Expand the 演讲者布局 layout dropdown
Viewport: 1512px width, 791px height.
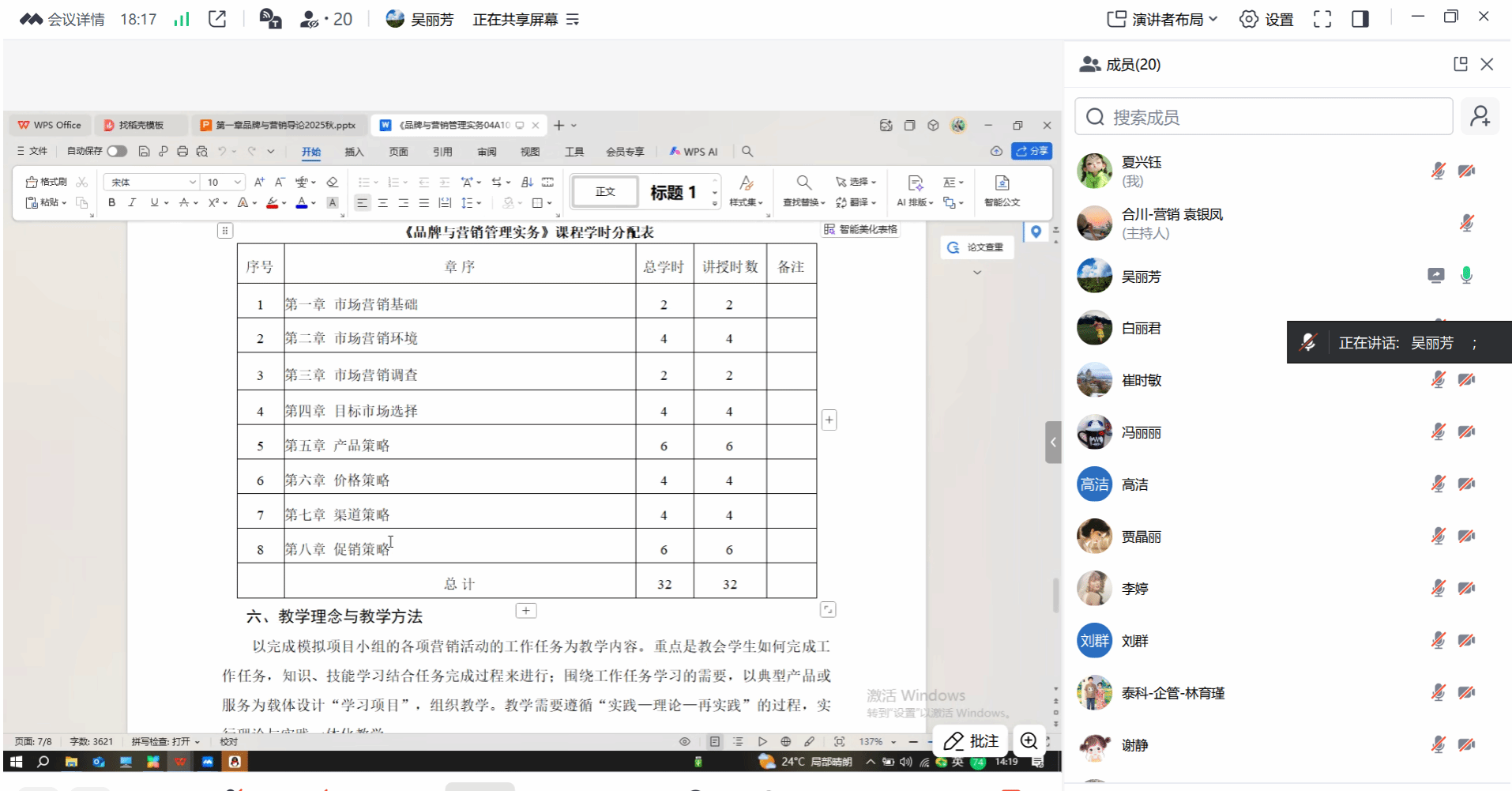1162,19
